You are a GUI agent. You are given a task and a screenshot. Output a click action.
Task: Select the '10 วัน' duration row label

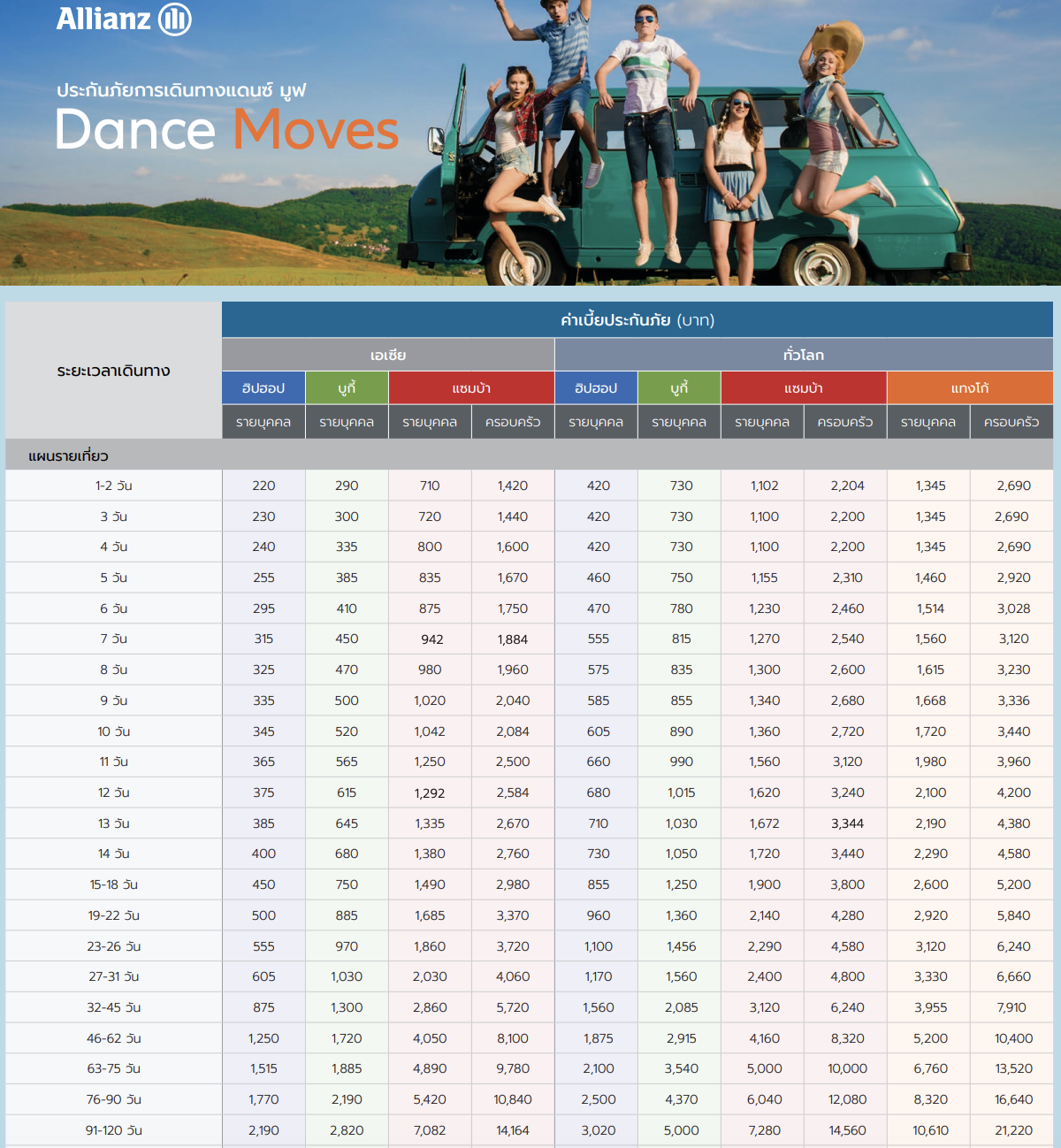(x=114, y=731)
